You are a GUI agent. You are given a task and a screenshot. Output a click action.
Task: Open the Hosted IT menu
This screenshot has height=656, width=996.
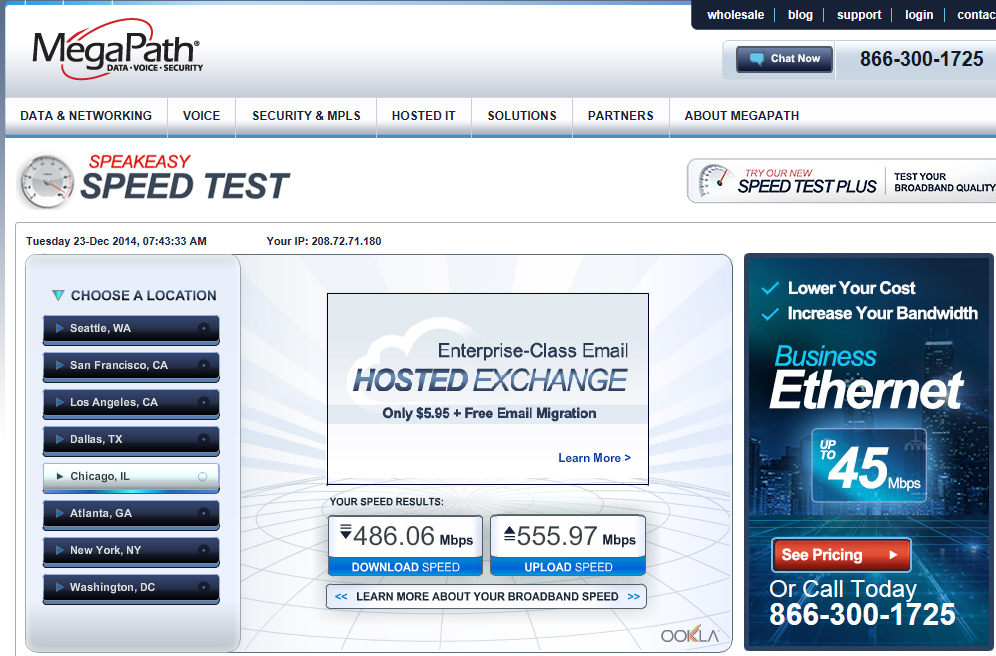[x=424, y=116]
